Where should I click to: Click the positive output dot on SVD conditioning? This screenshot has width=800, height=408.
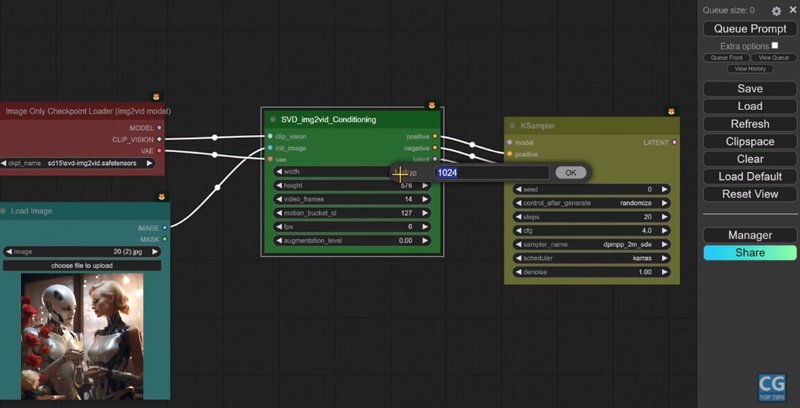coord(435,136)
